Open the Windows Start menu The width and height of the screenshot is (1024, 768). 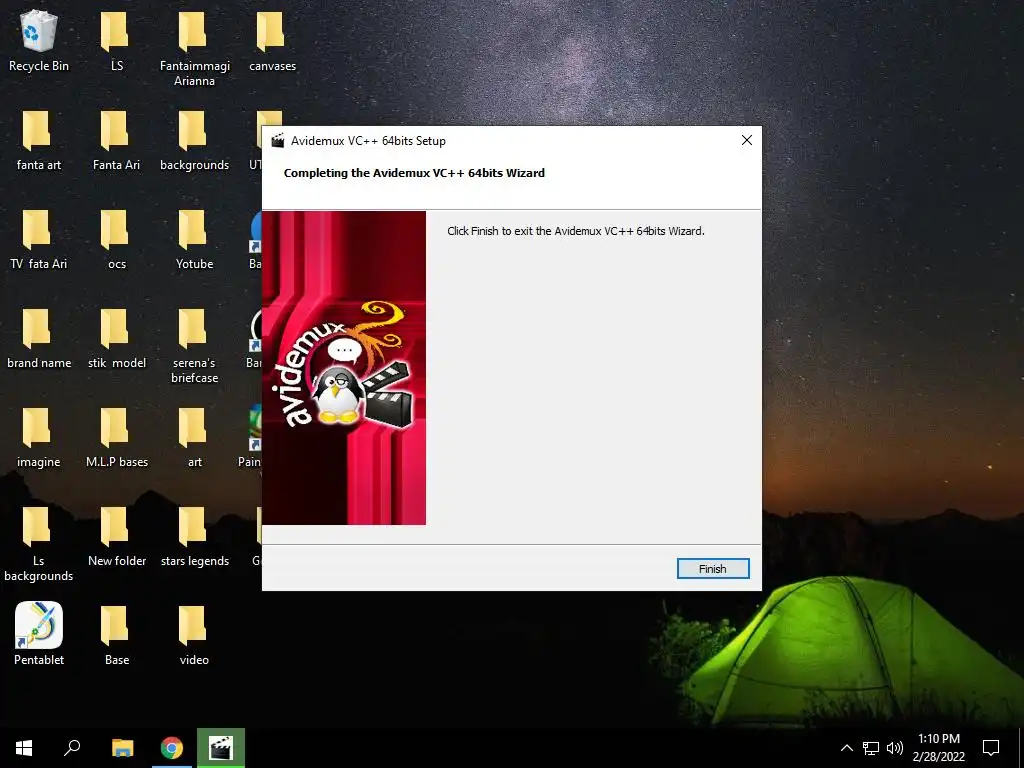24,748
